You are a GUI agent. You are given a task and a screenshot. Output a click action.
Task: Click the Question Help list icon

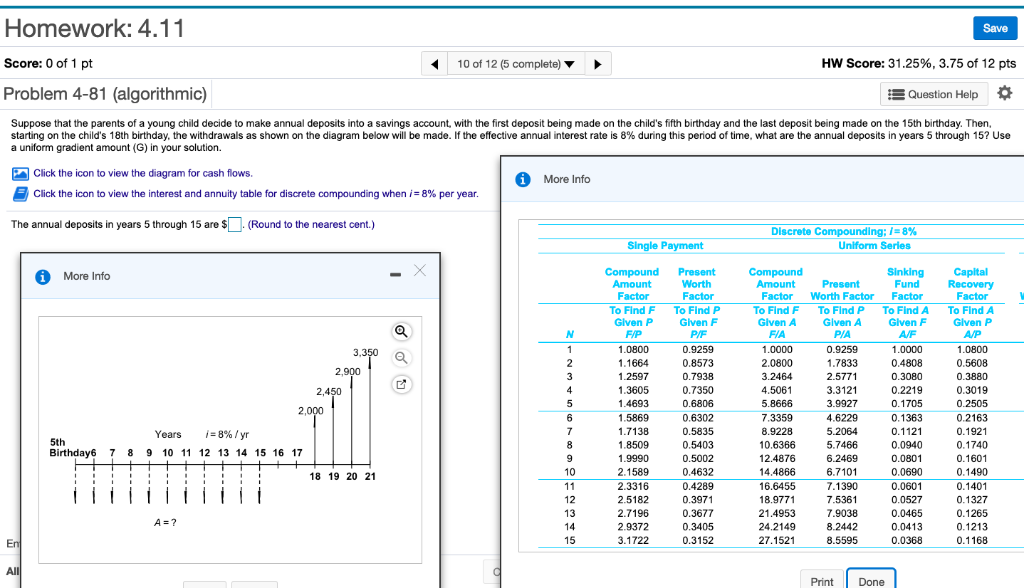coord(896,93)
